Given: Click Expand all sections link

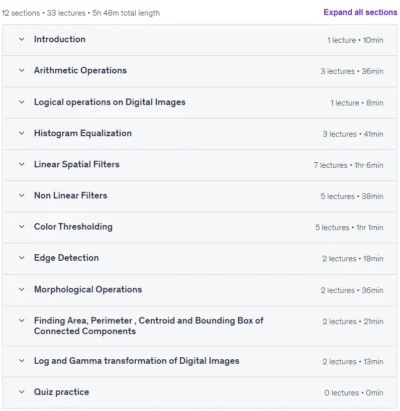Looking at the screenshot, I should click(x=360, y=12).
